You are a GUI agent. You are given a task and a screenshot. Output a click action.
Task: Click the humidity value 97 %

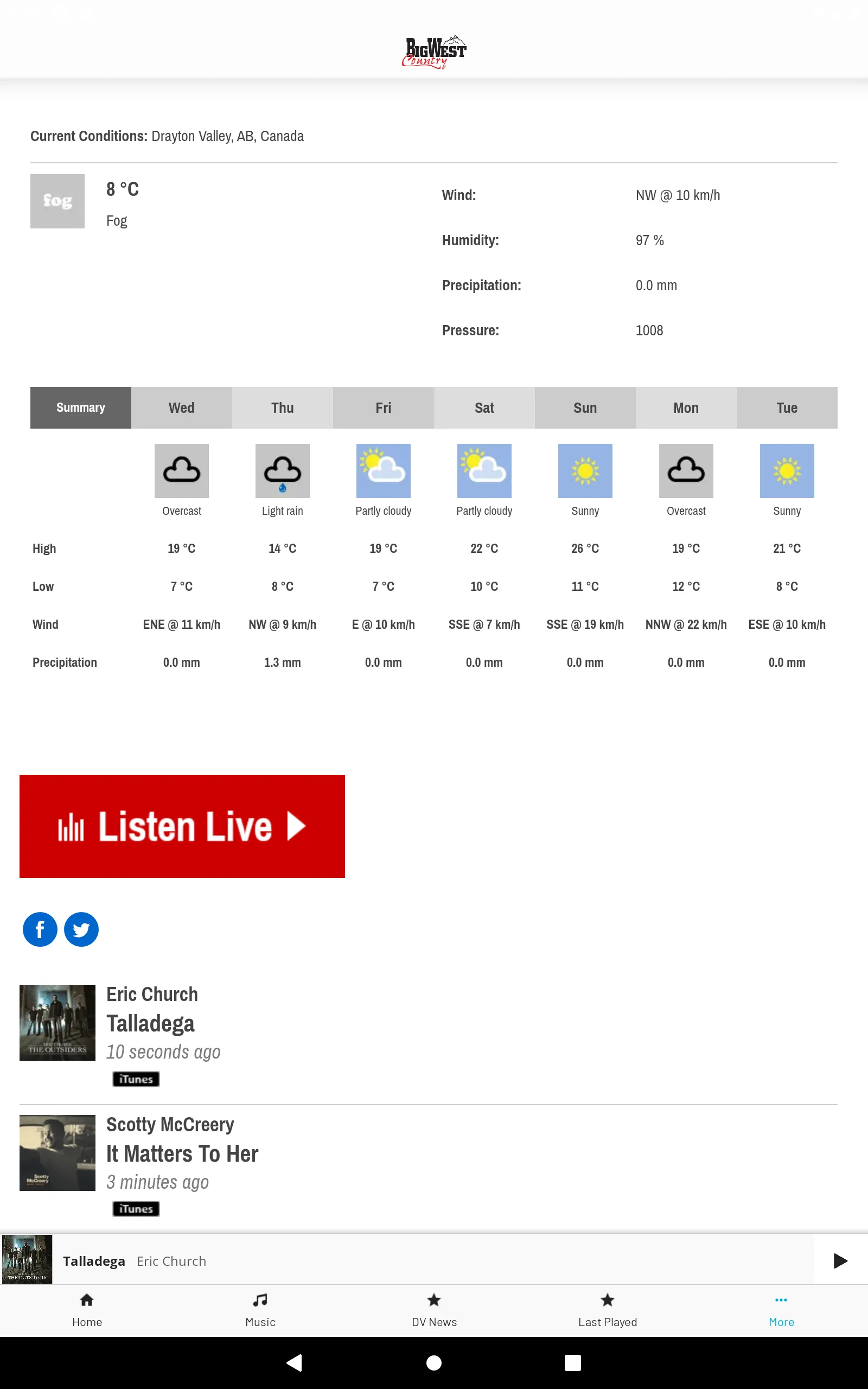pyautogui.click(x=650, y=240)
